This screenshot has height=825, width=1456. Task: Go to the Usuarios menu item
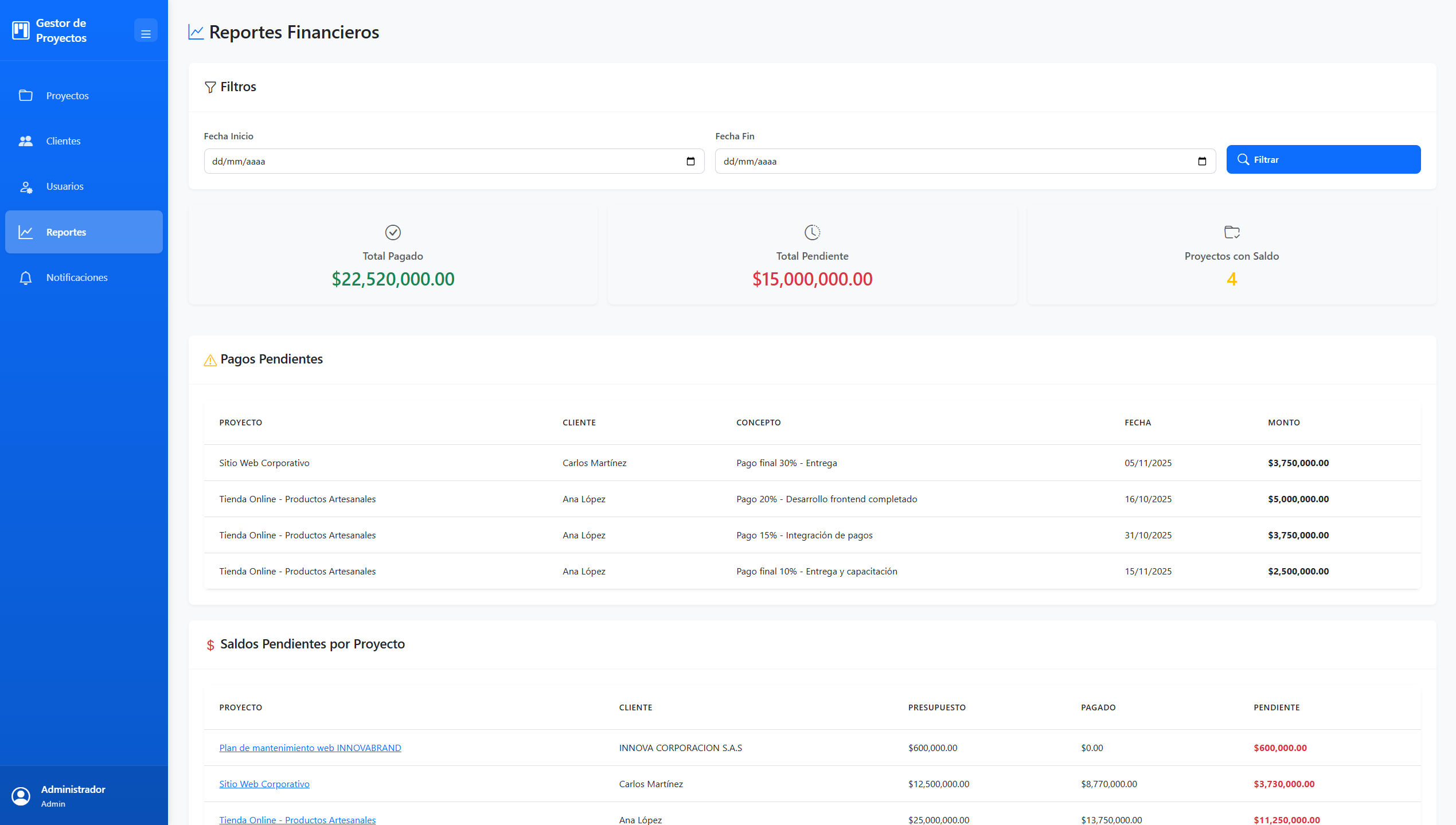(65, 187)
